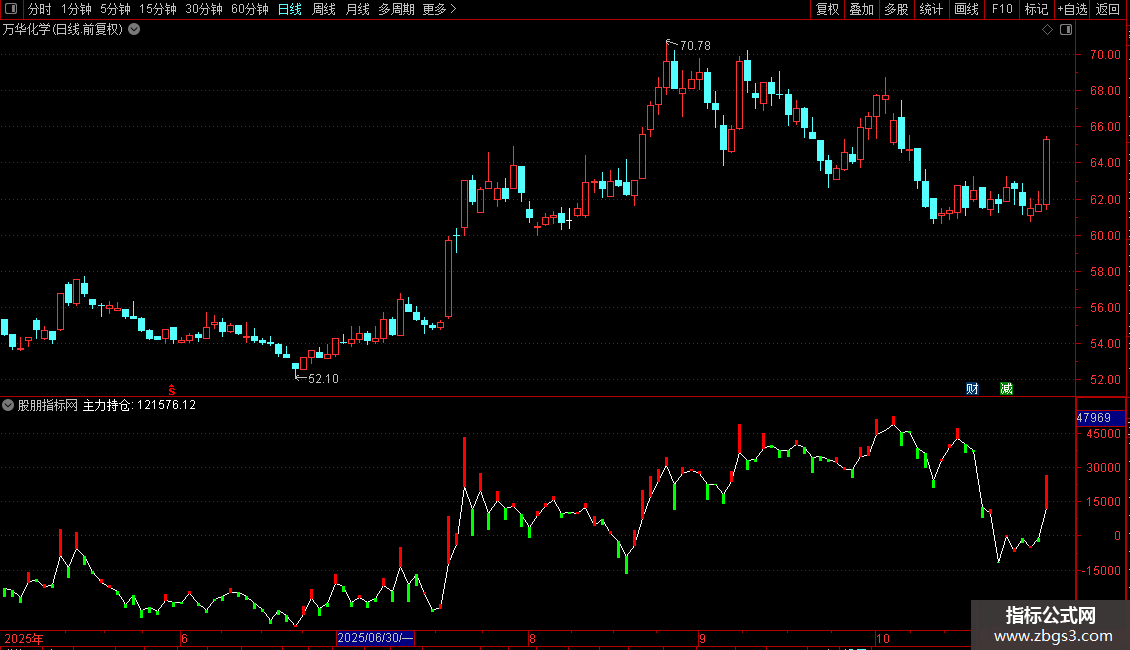Image resolution: width=1130 pixels, height=650 pixels.
Task: Click the 叠加 overlay button
Action: [861, 9]
